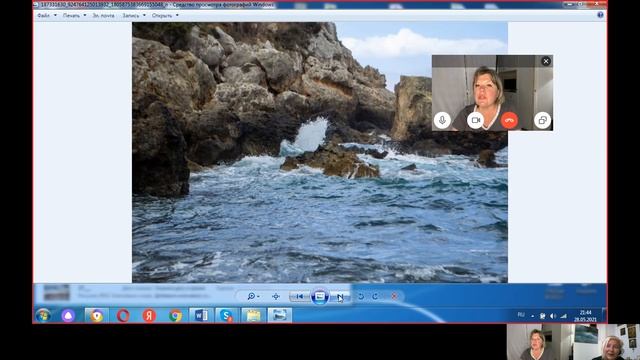Select the left participant video thumbnail
640x360 pixels.
point(539,342)
